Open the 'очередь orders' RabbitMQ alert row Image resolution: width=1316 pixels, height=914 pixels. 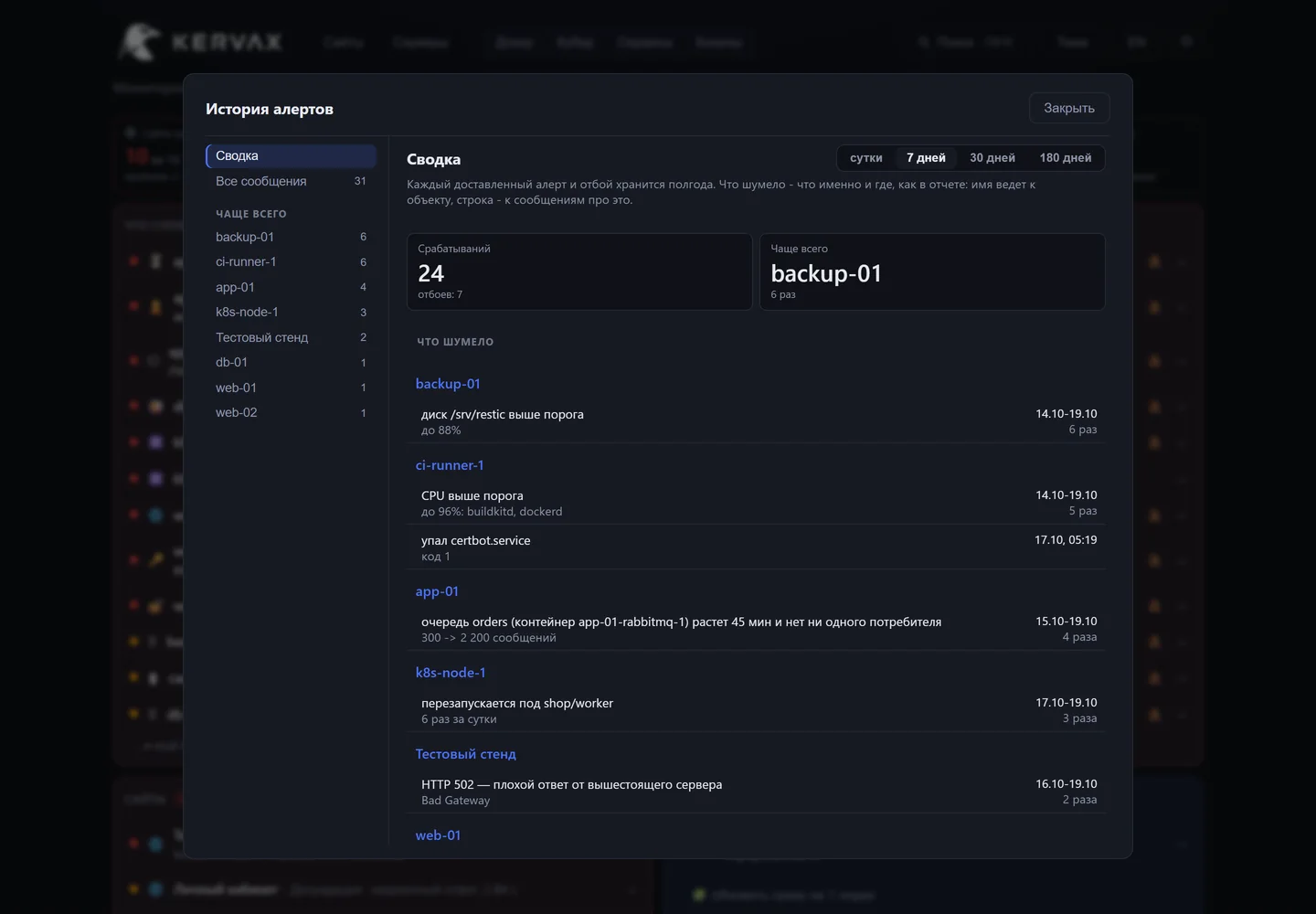click(757, 629)
